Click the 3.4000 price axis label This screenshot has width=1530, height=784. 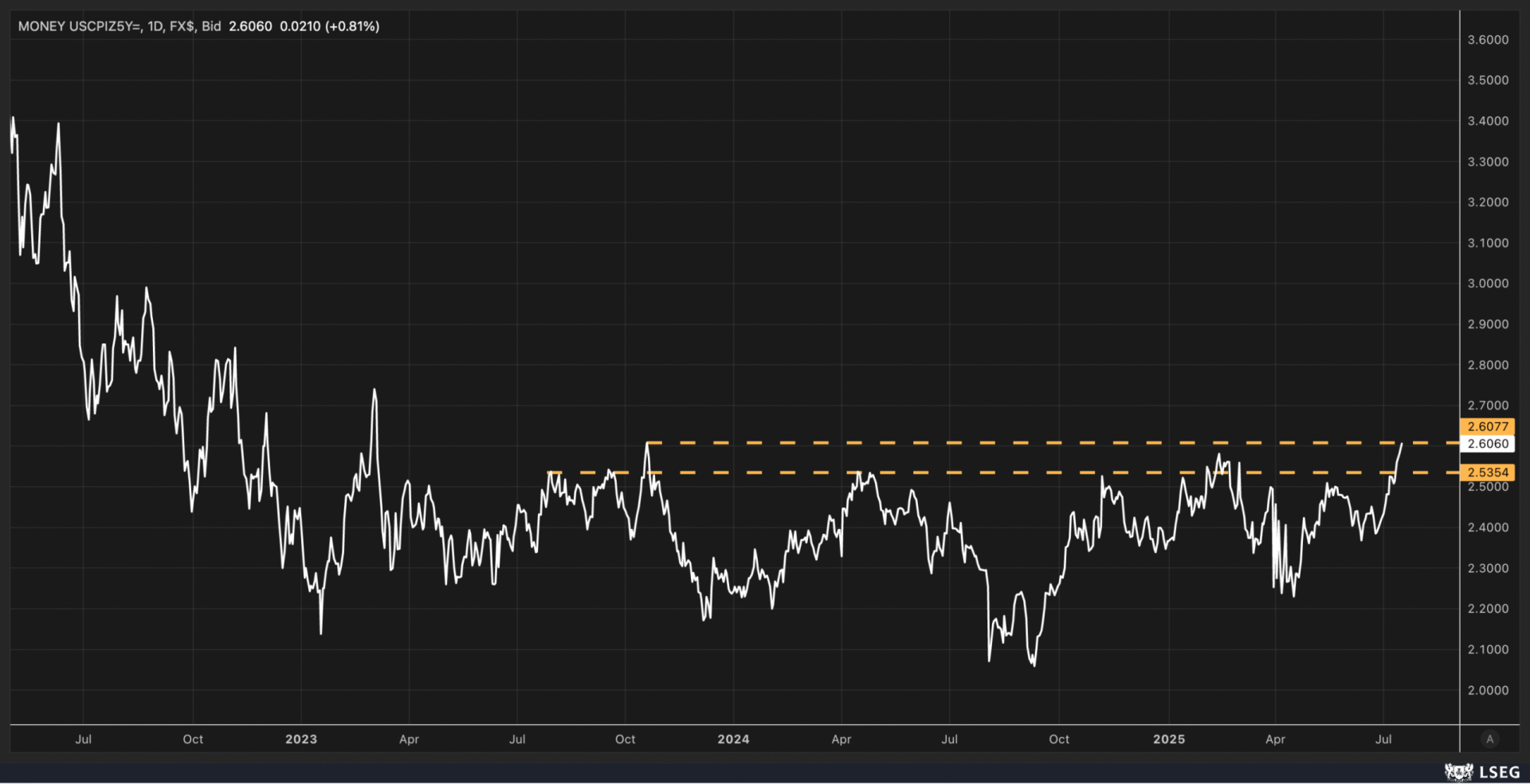click(x=1488, y=121)
